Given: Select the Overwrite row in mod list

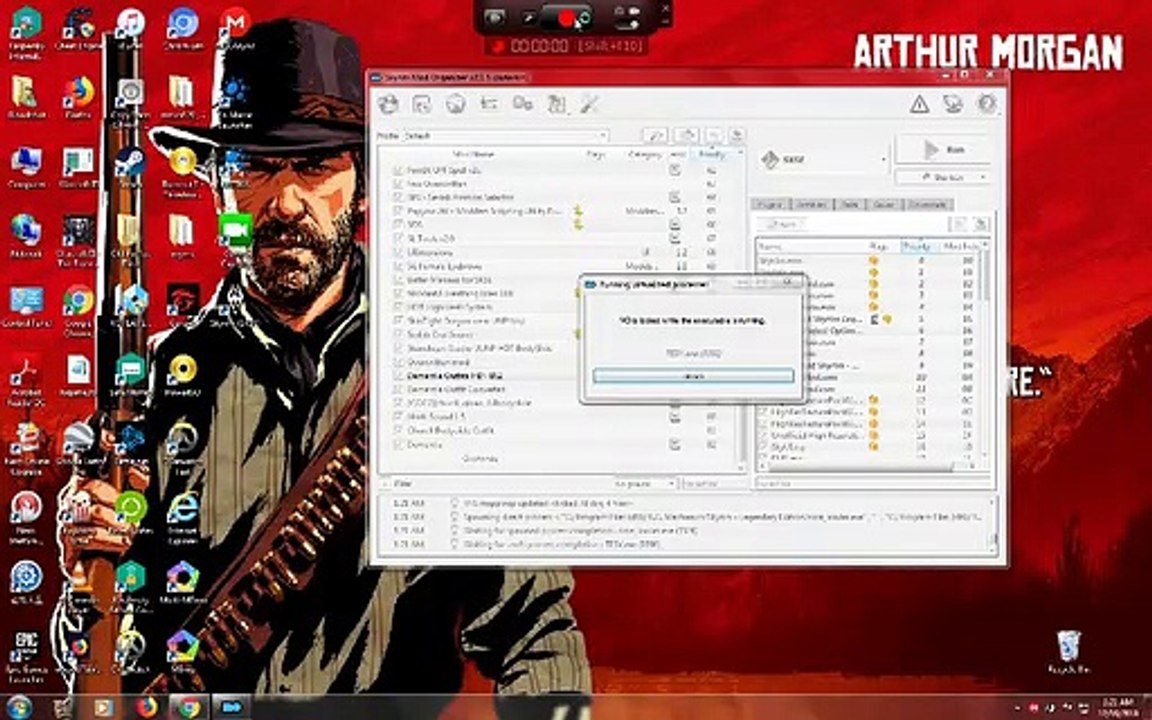Looking at the screenshot, I should (558, 458).
